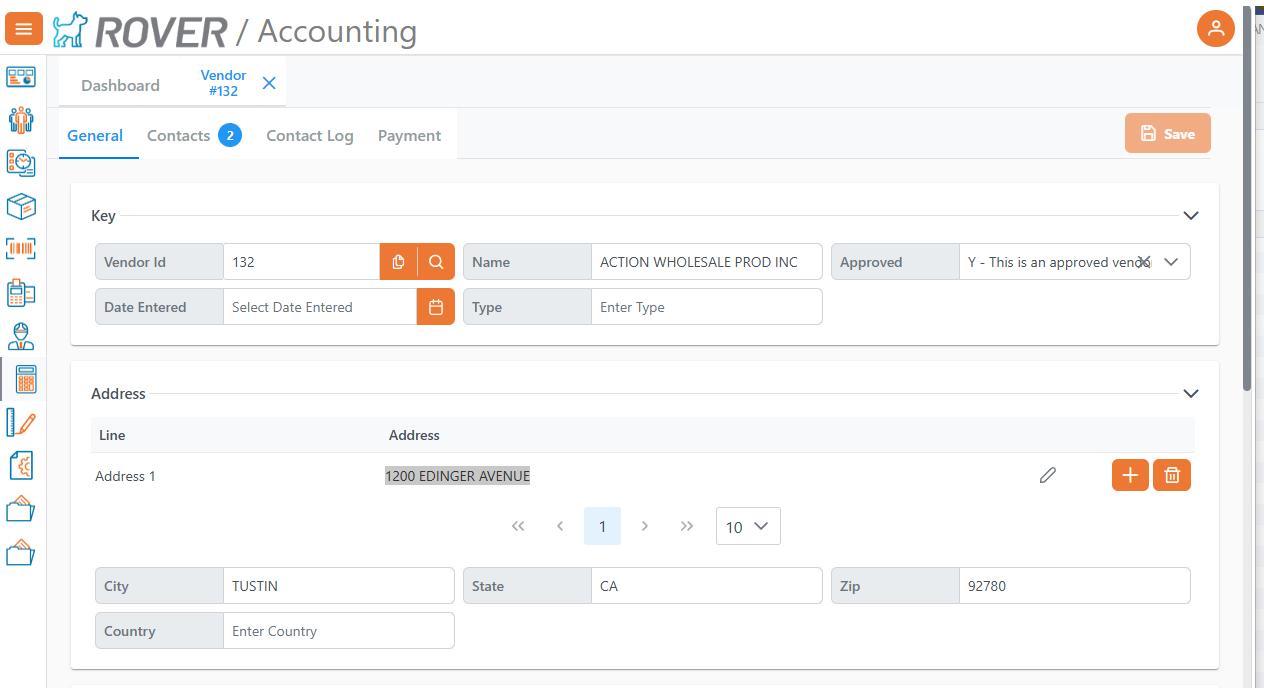Switch to the Payment tab
The width and height of the screenshot is (1264, 688).
[409, 136]
